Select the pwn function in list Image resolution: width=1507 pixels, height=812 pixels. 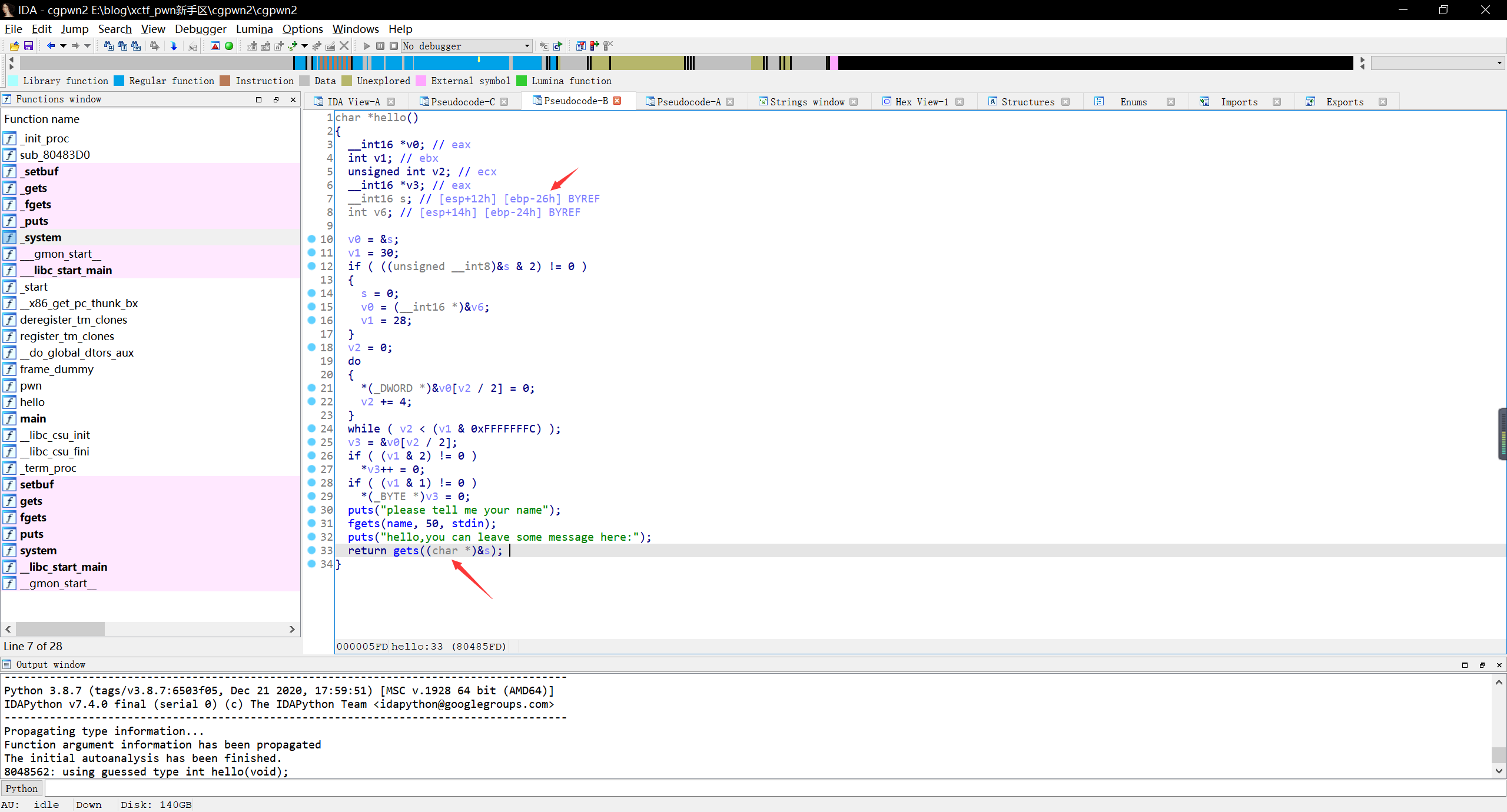click(31, 385)
